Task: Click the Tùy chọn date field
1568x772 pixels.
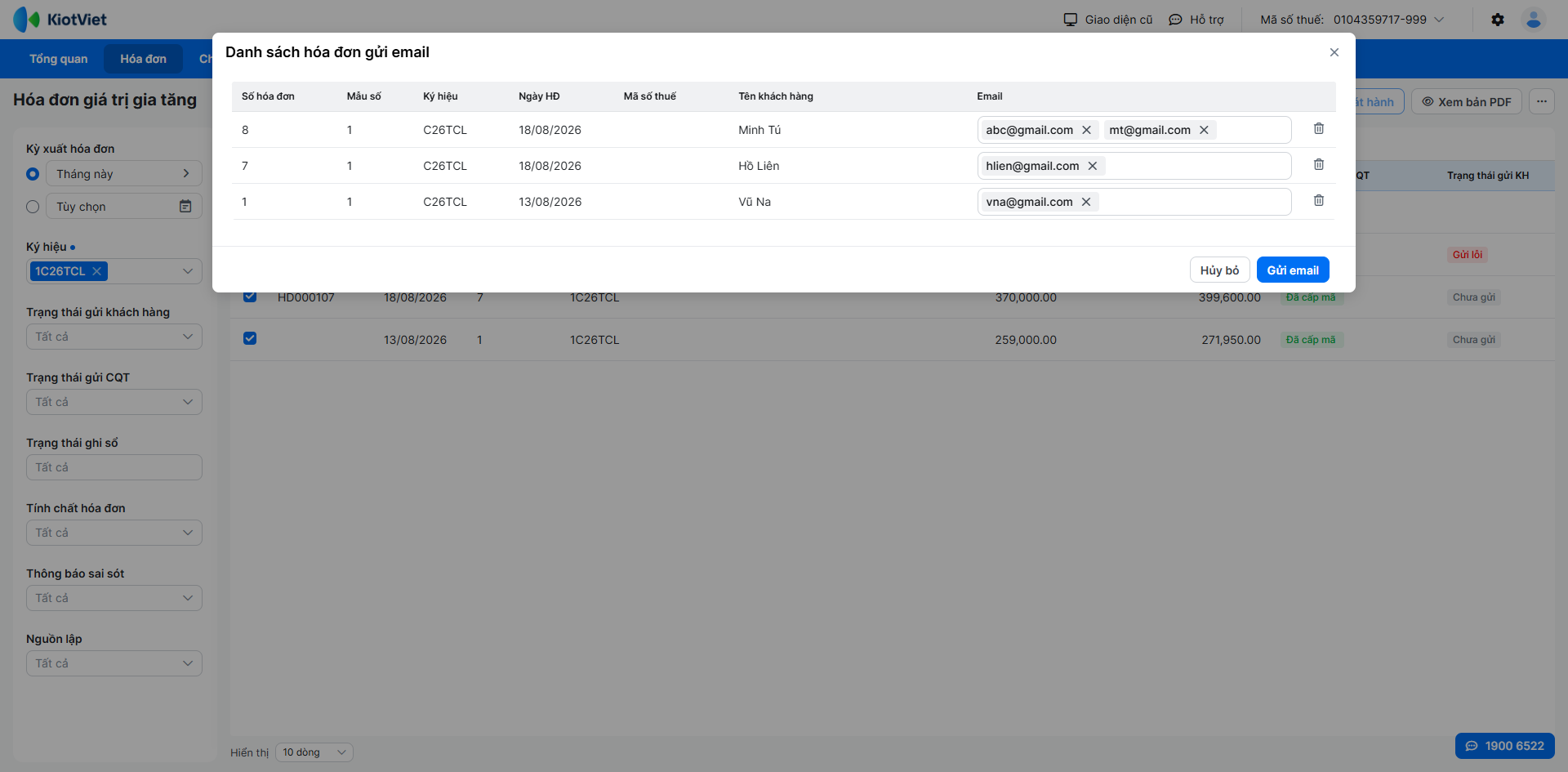Action: [x=124, y=206]
